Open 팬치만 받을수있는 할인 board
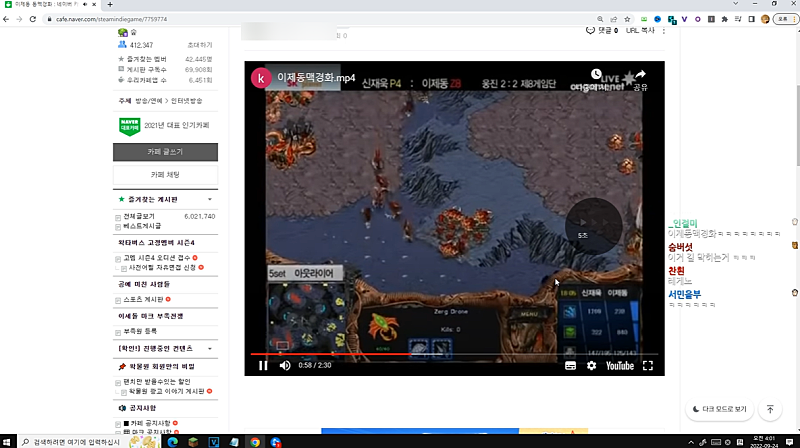This screenshot has height=448, width=800. pos(157,382)
